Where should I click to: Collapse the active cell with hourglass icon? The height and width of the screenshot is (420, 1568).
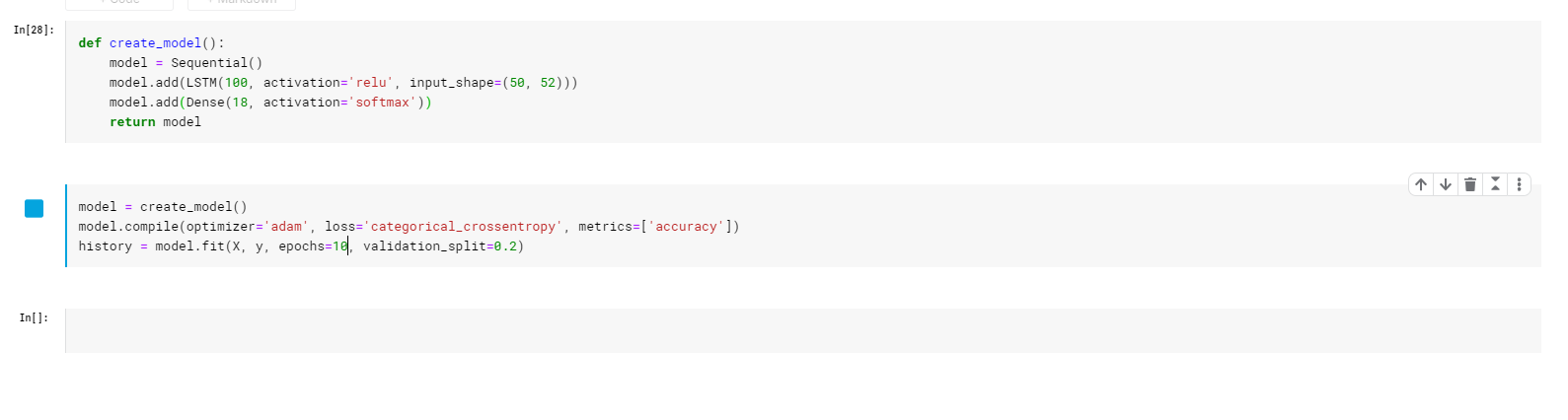(1495, 184)
